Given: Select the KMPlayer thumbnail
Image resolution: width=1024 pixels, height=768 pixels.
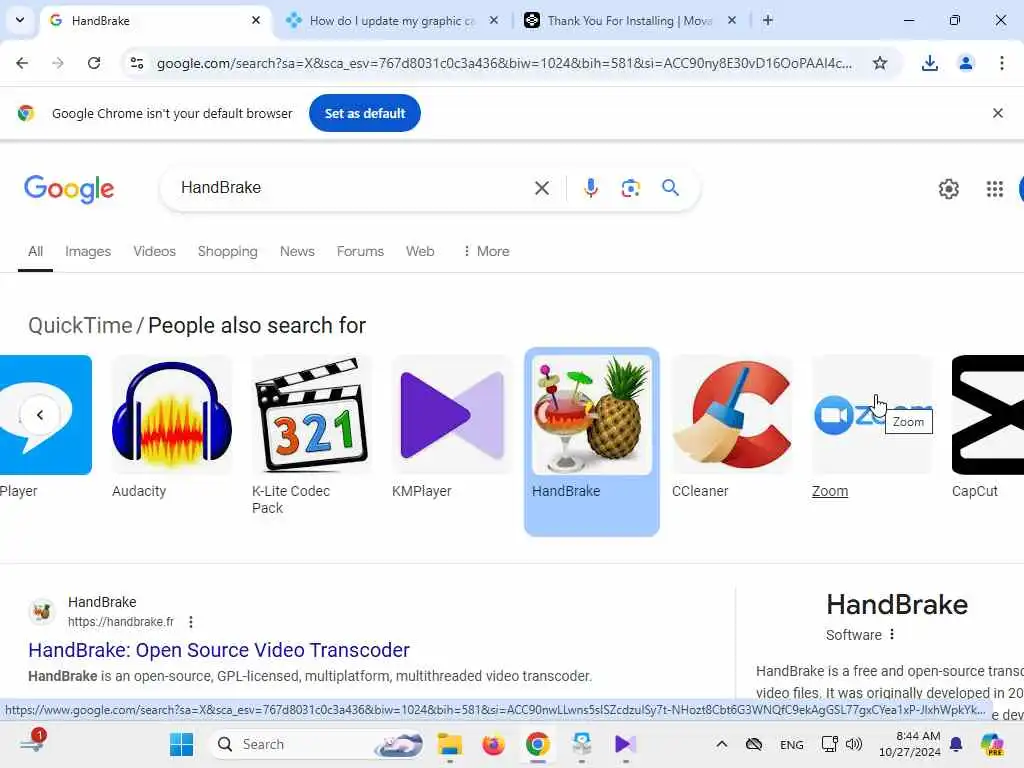Looking at the screenshot, I should point(451,415).
